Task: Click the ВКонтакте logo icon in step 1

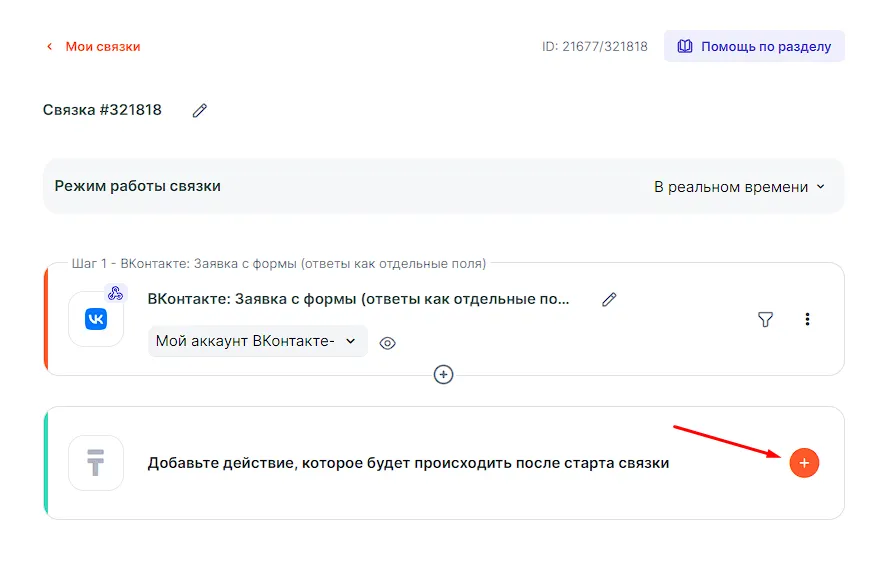Action: point(96,319)
